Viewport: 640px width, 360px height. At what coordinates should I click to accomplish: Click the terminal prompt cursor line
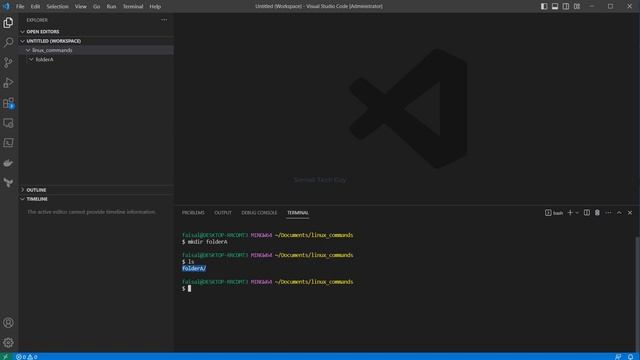tap(187, 289)
